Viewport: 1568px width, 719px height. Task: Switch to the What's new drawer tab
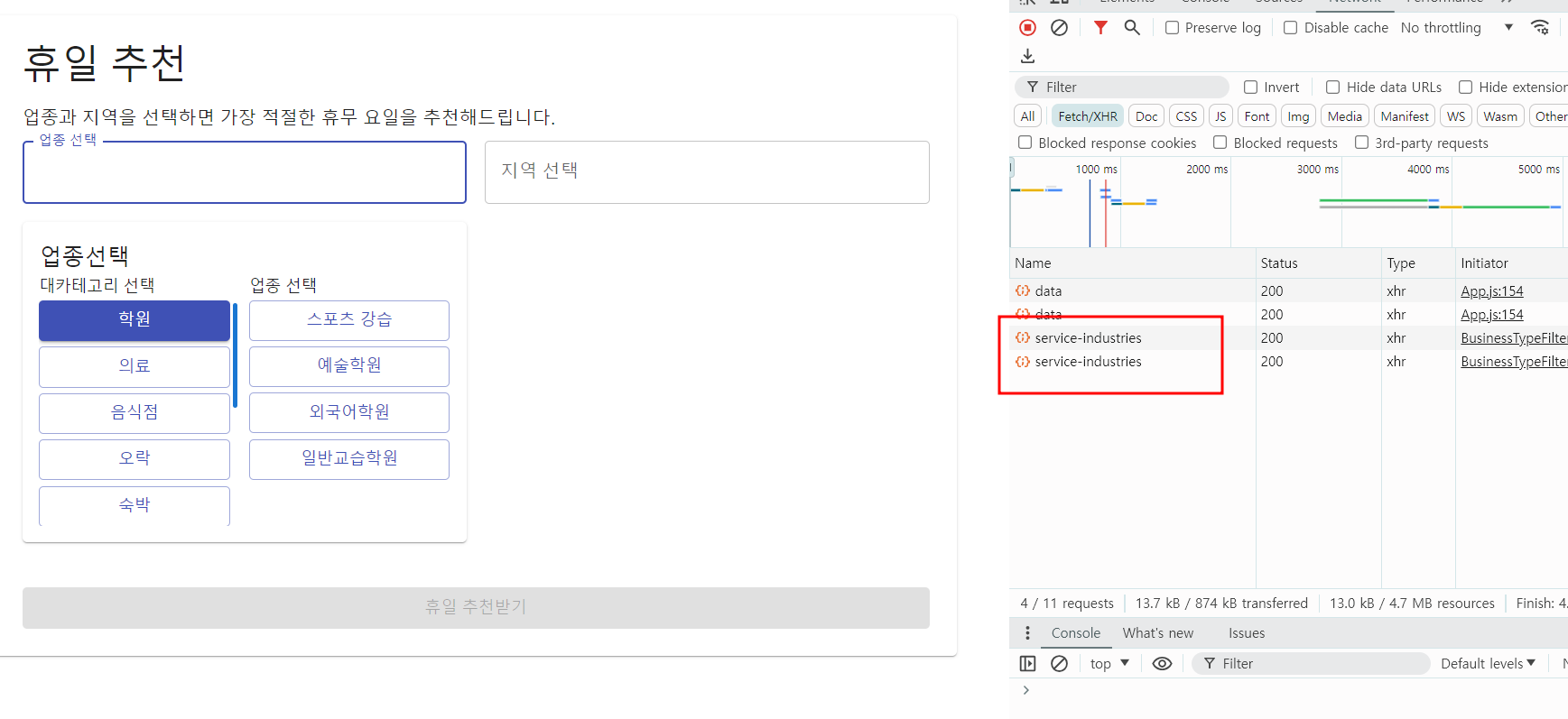click(1157, 633)
